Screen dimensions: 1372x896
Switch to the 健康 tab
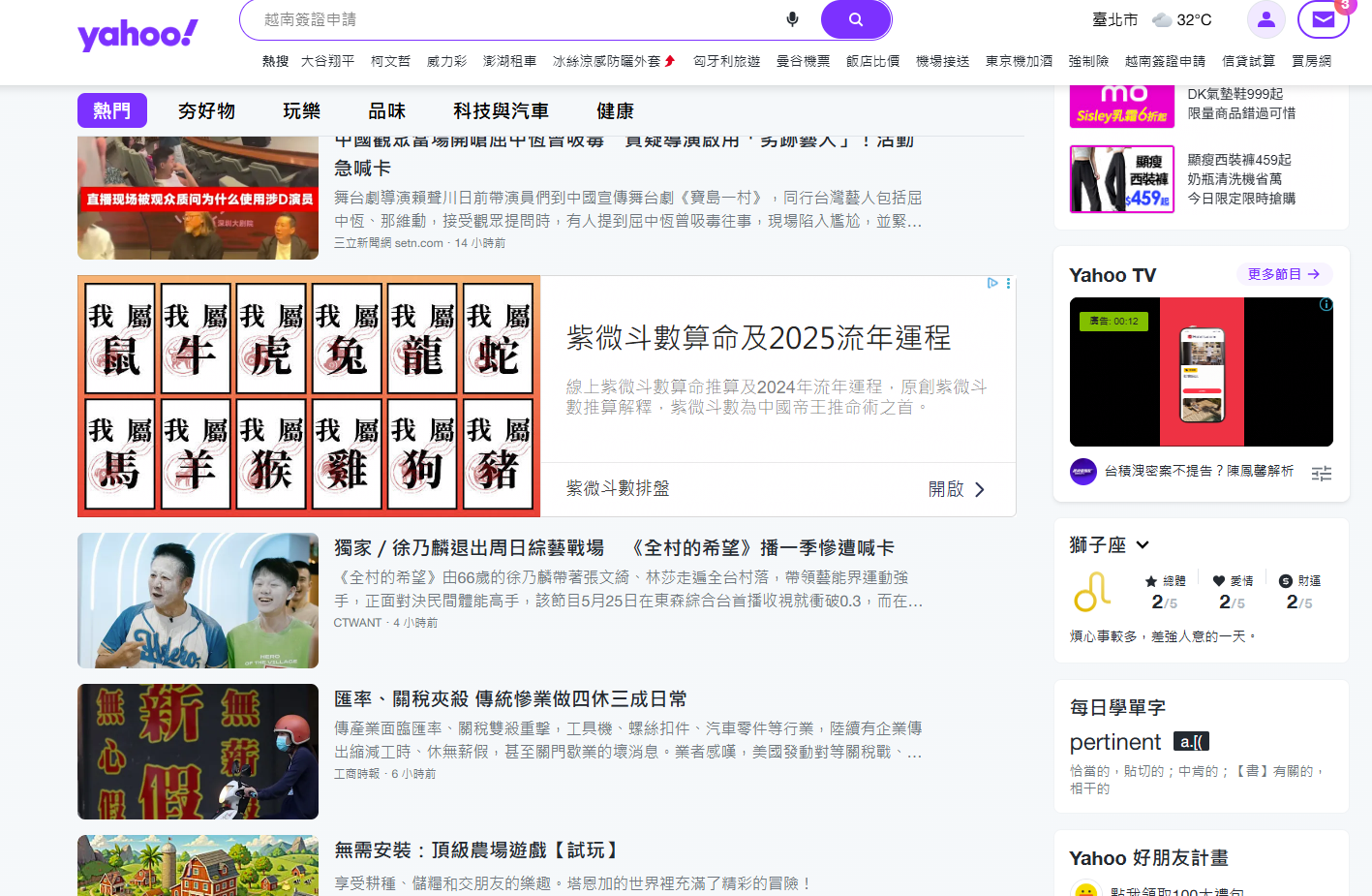pos(616,110)
